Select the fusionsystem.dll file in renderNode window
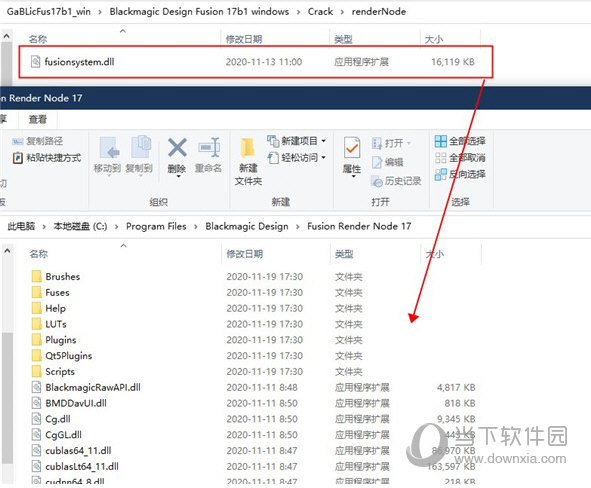Viewport: 591px width, 488px height. 80,62
